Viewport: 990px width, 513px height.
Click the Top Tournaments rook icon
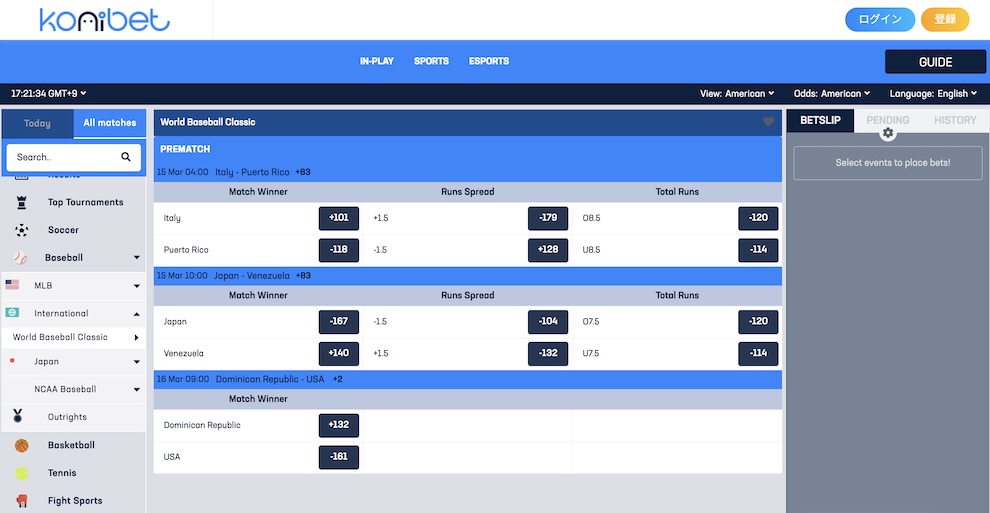point(21,202)
